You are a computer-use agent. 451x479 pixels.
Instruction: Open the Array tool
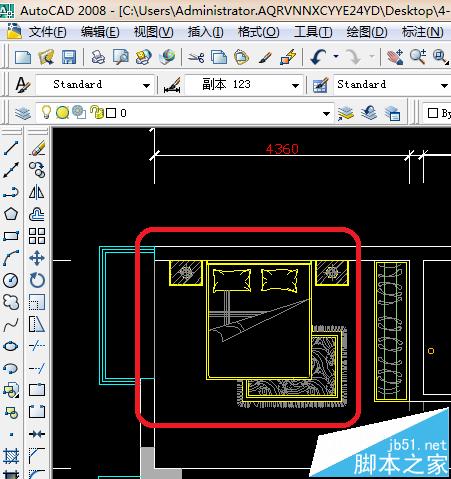[37, 236]
